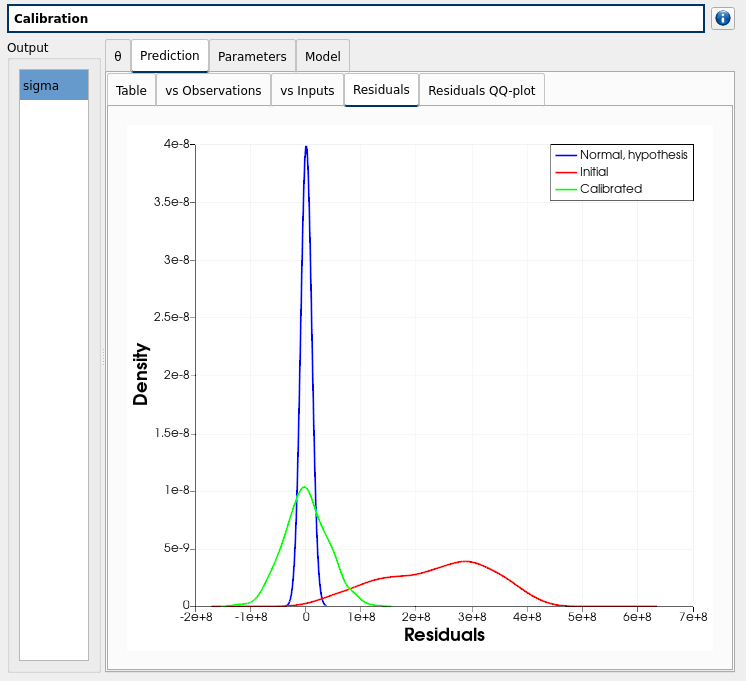This screenshot has height=681, width=746.
Task: Click the splitter handle beside Output list
Action: pos(102,357)
